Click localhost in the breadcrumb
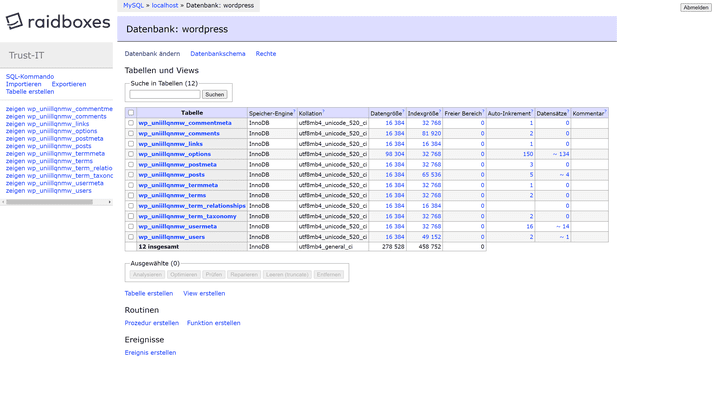This screenshot has width=720, height=405. coord(165,6)
